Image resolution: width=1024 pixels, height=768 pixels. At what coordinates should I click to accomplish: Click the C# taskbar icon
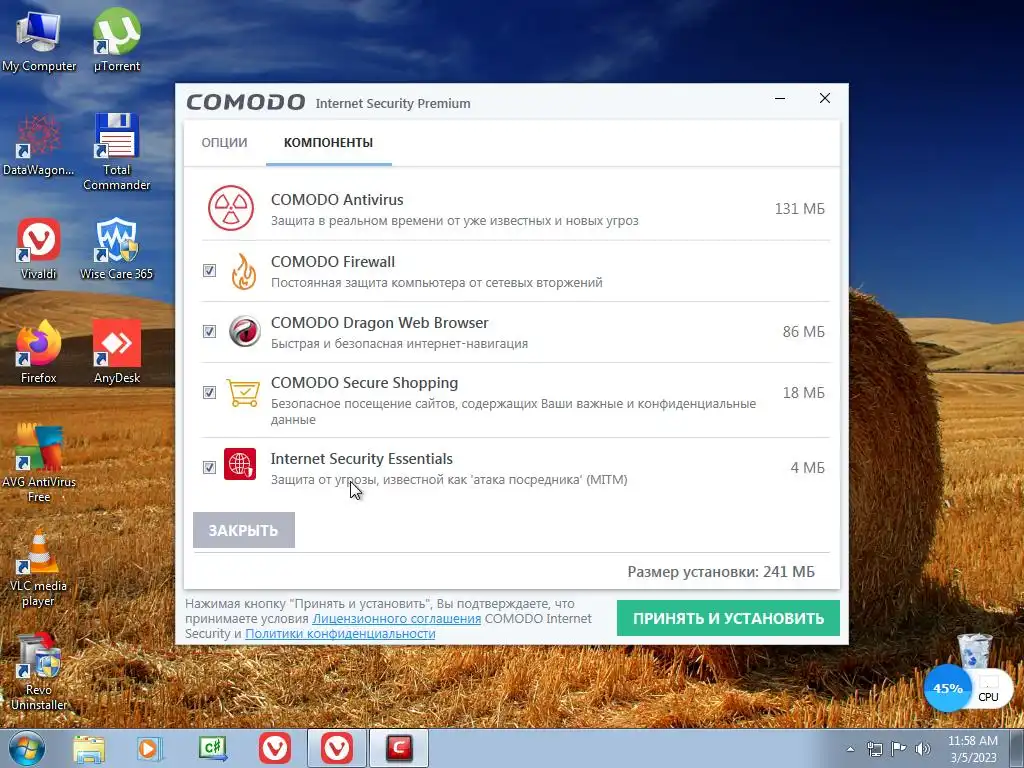[213, 748]
